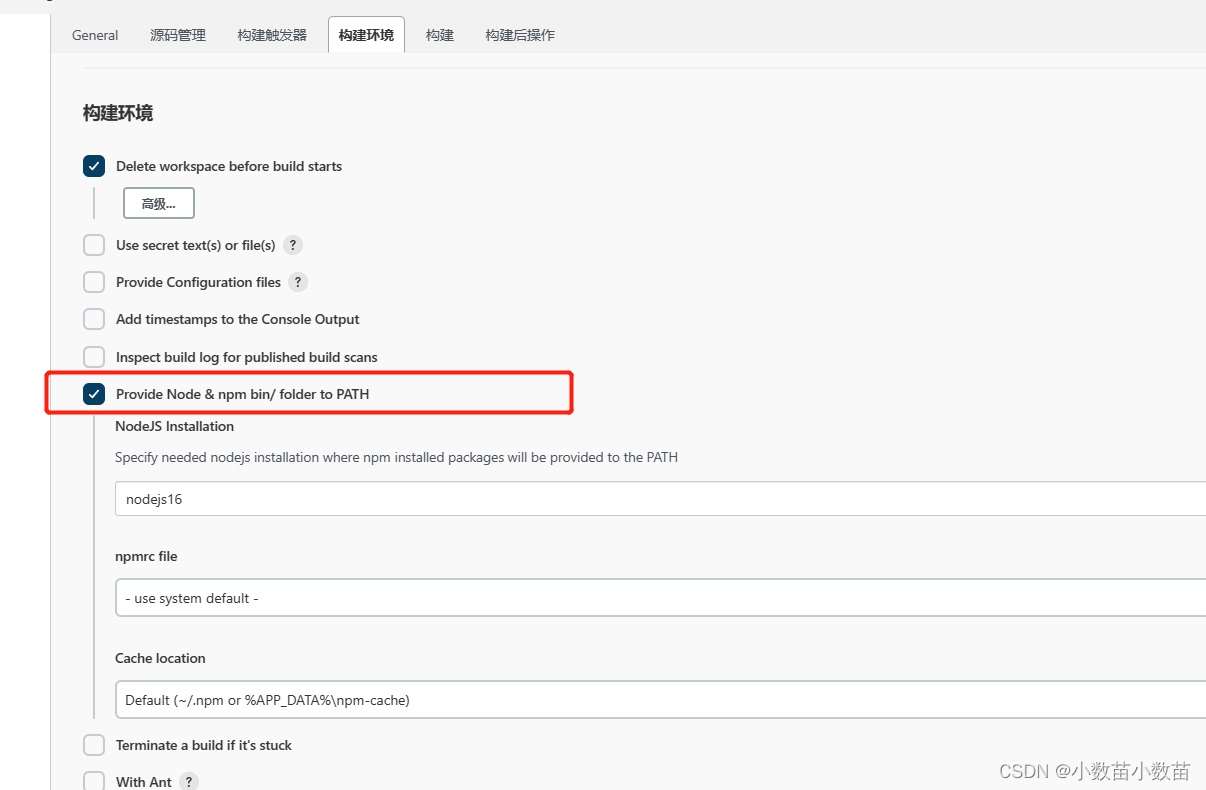Screen dimensions: 1206x790
Task: Enable Add timestamps to the Console Output
Action: pos(93,319)
